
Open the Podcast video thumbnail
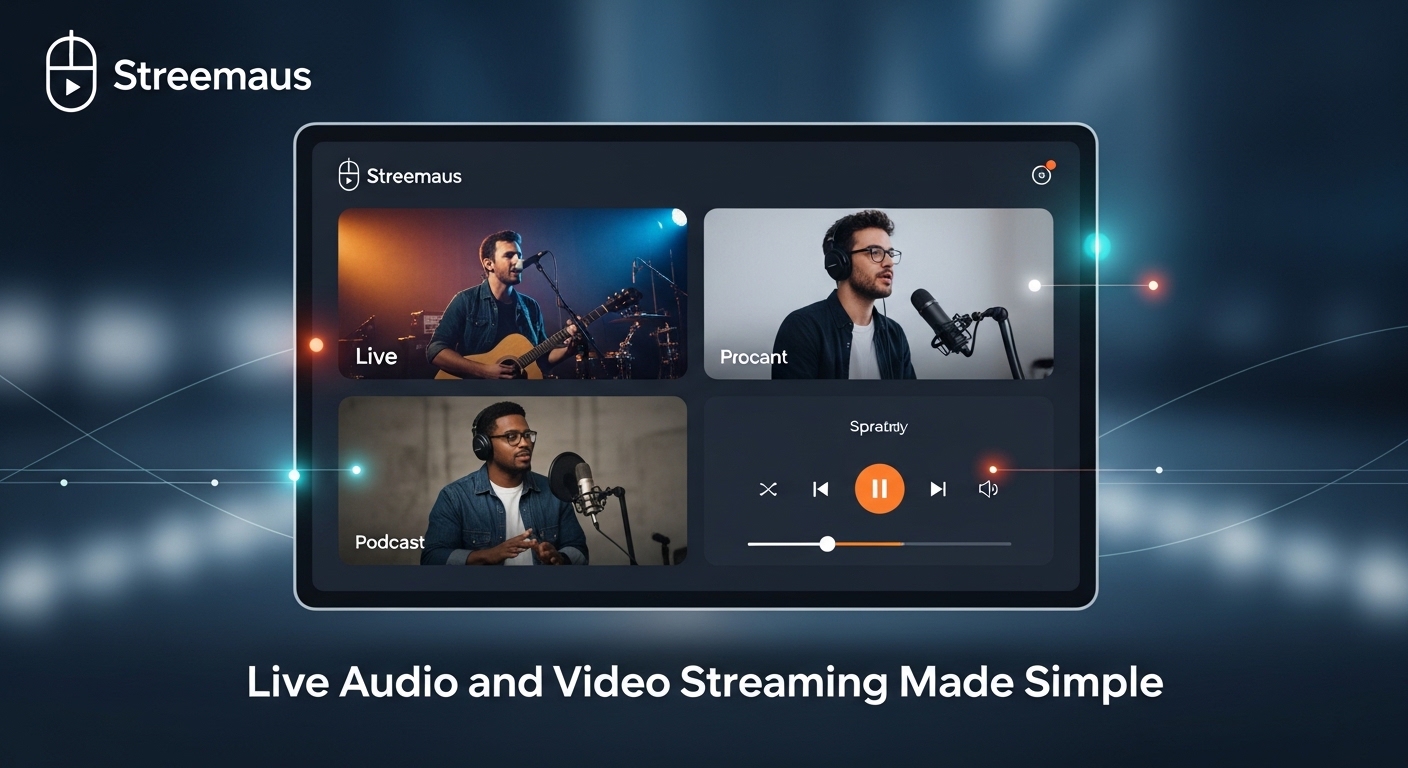click(x=512, y=480)
